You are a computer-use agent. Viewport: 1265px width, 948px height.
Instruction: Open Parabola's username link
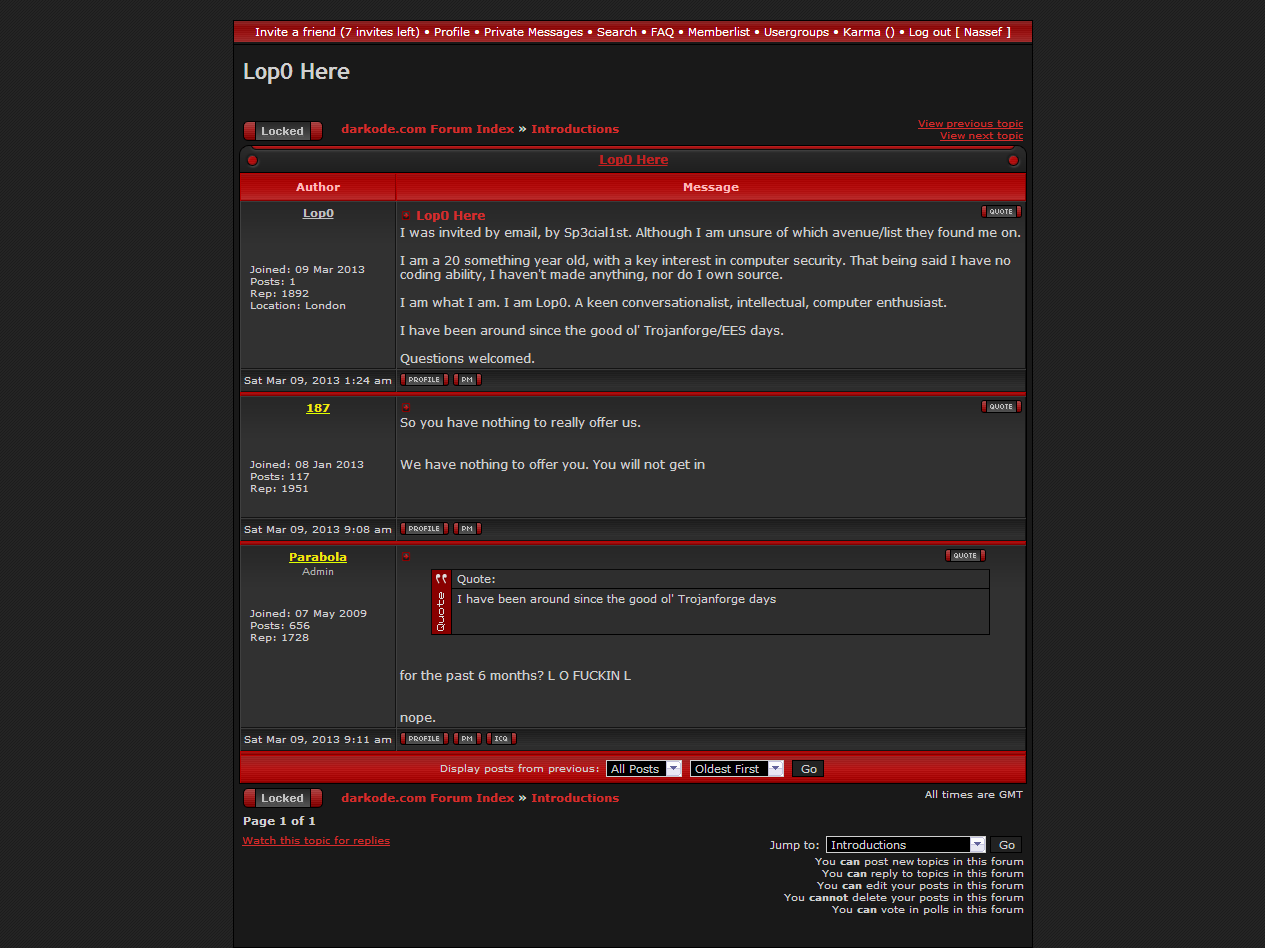click(x=318, y=557)
